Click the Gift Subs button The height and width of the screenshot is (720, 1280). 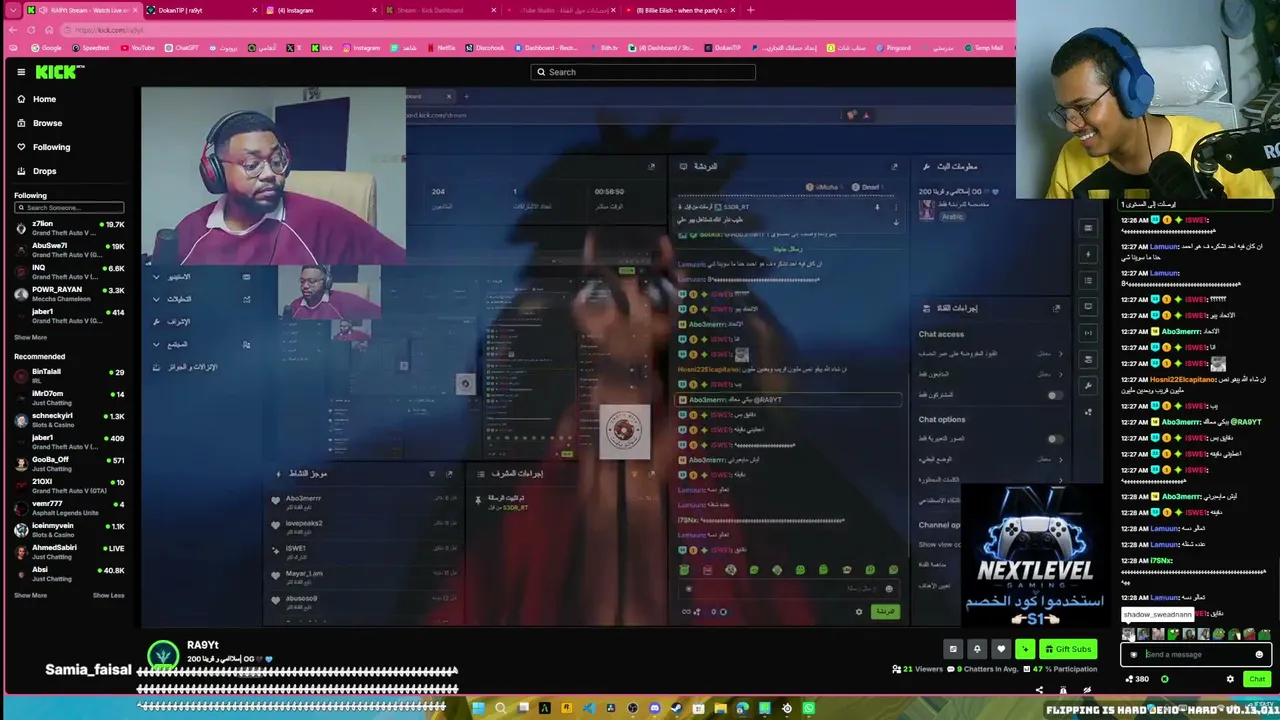click(x=1068, y=649)
